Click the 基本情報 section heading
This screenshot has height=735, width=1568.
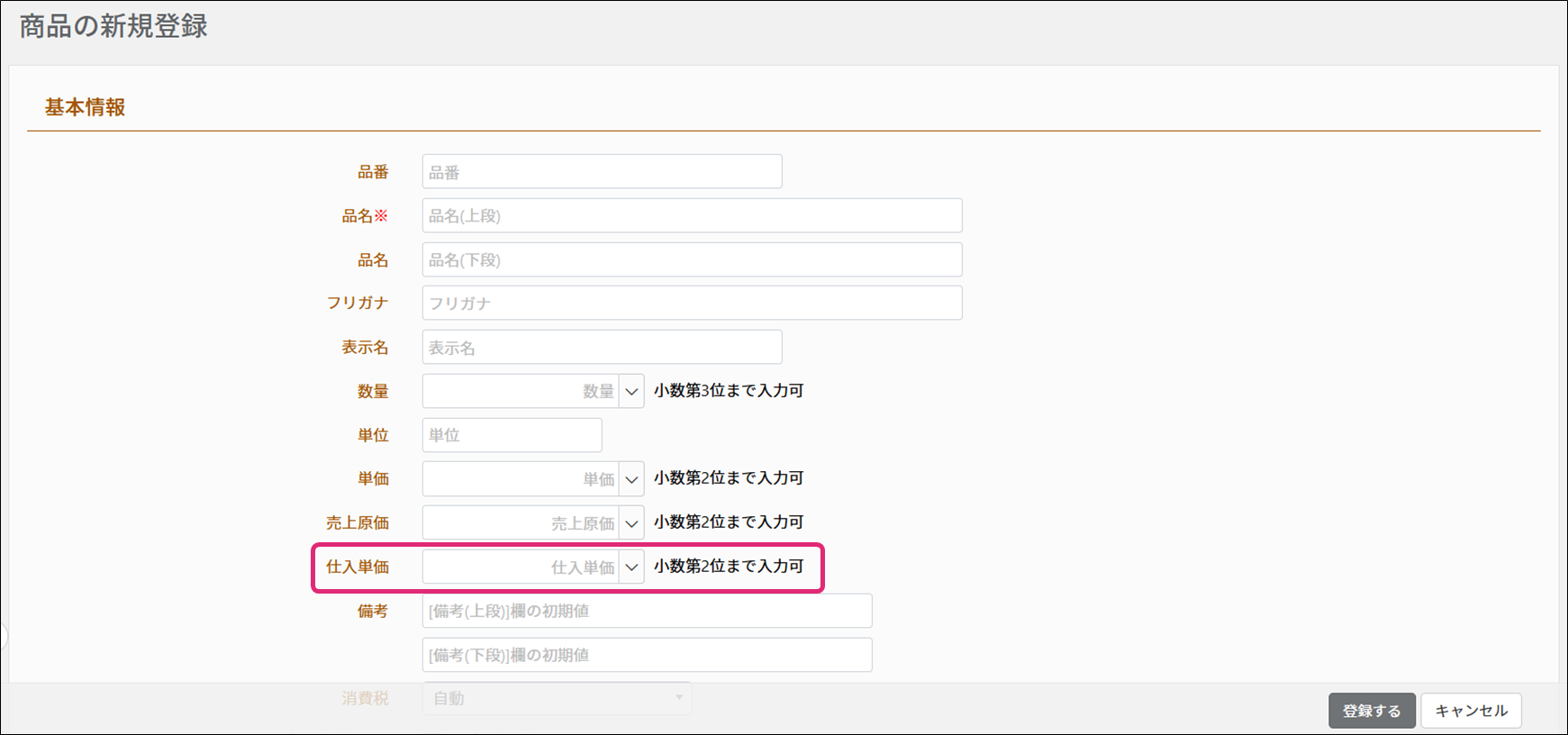click(86, 107)
